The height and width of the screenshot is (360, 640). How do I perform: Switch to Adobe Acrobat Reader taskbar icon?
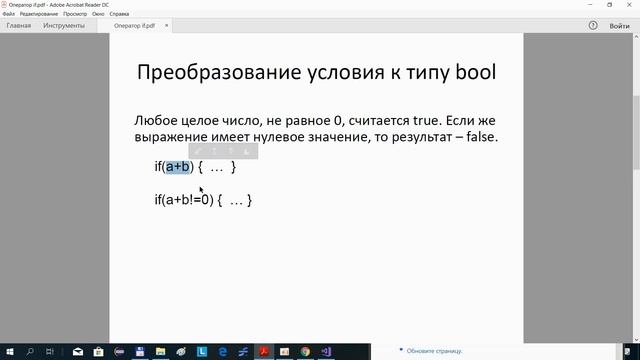coord(264,351)
